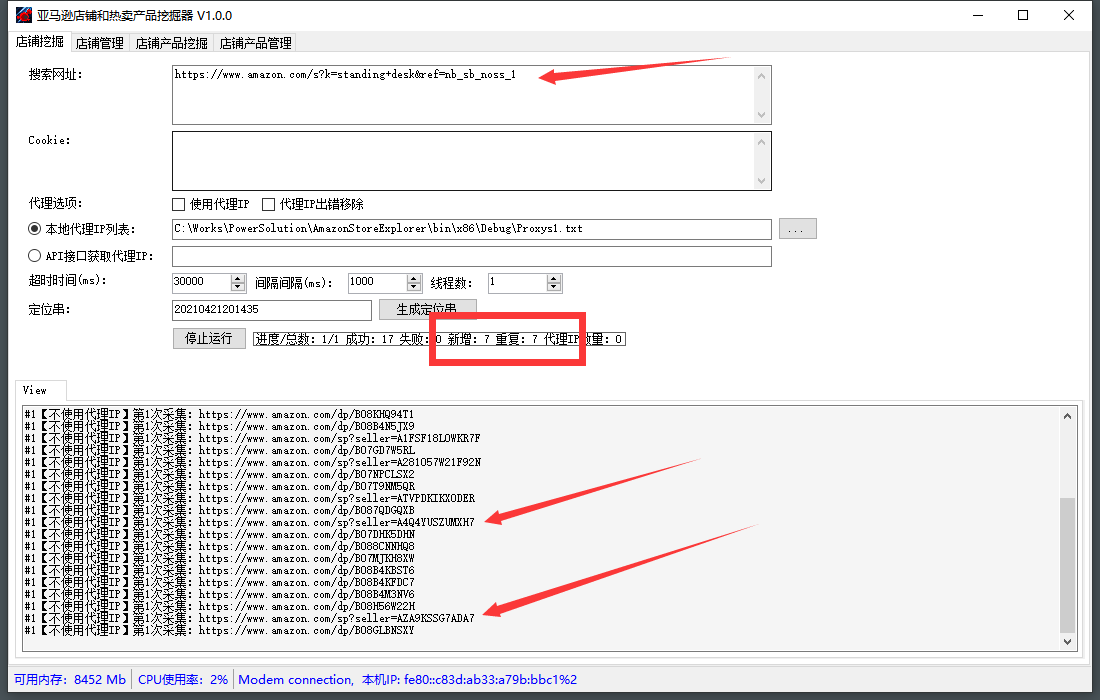The width and height of the screenshot is (1100, 700).
Task: Click the app icon in the title bar
Action: coord(23,15)
